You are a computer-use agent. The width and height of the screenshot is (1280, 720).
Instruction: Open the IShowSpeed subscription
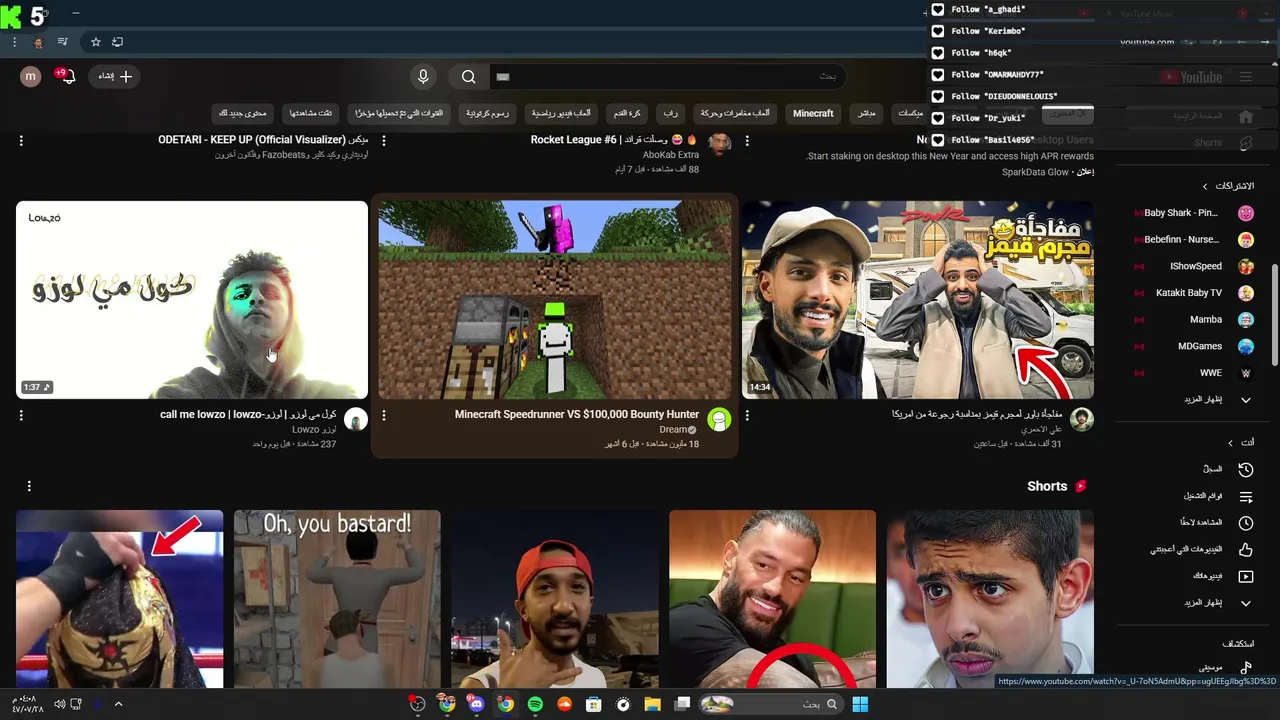click(1194, 266)
